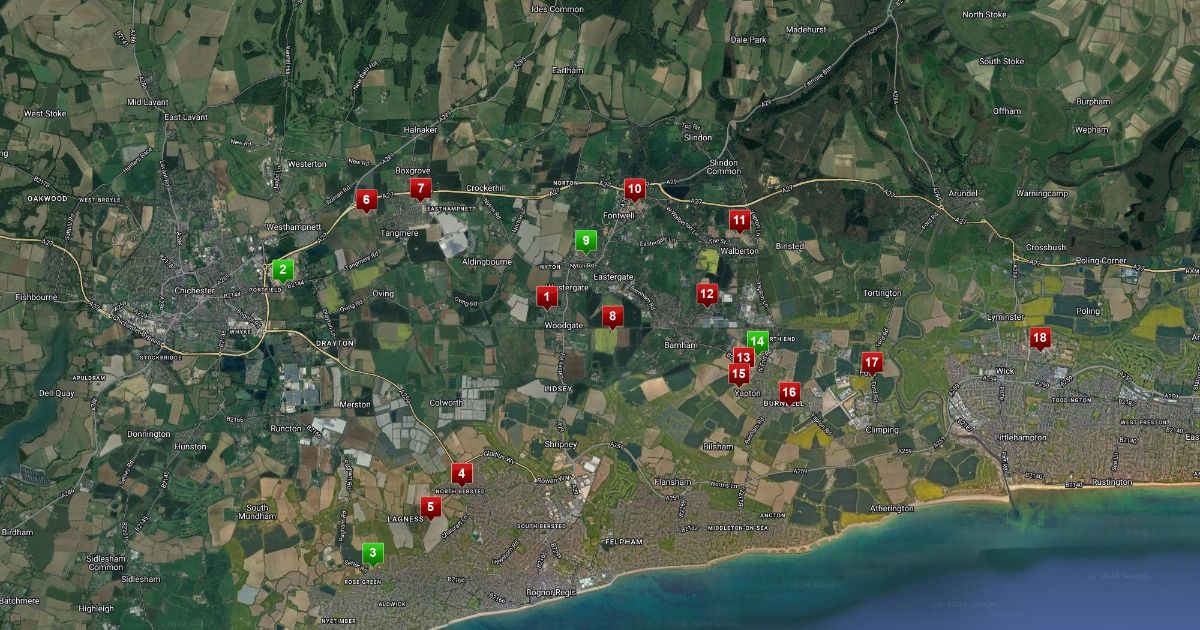Viewport: 1200px width, 630px height.
Task: Select red marker number 17
Action: 872,361
